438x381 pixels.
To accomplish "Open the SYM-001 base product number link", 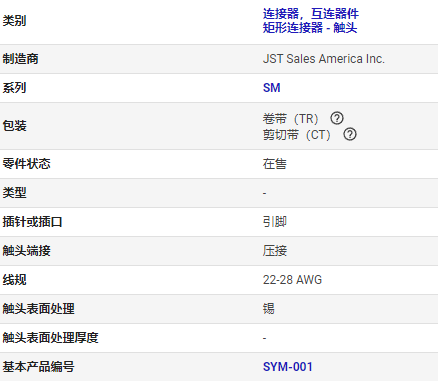I will (x=288, y=367).
